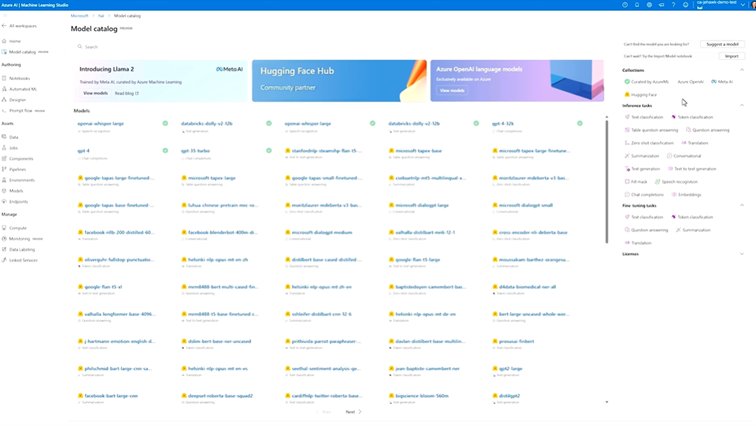The height and width of the screenshot is (426, 756).
Task: Filter by Zero shot classification task
Action: click(649, 143)
